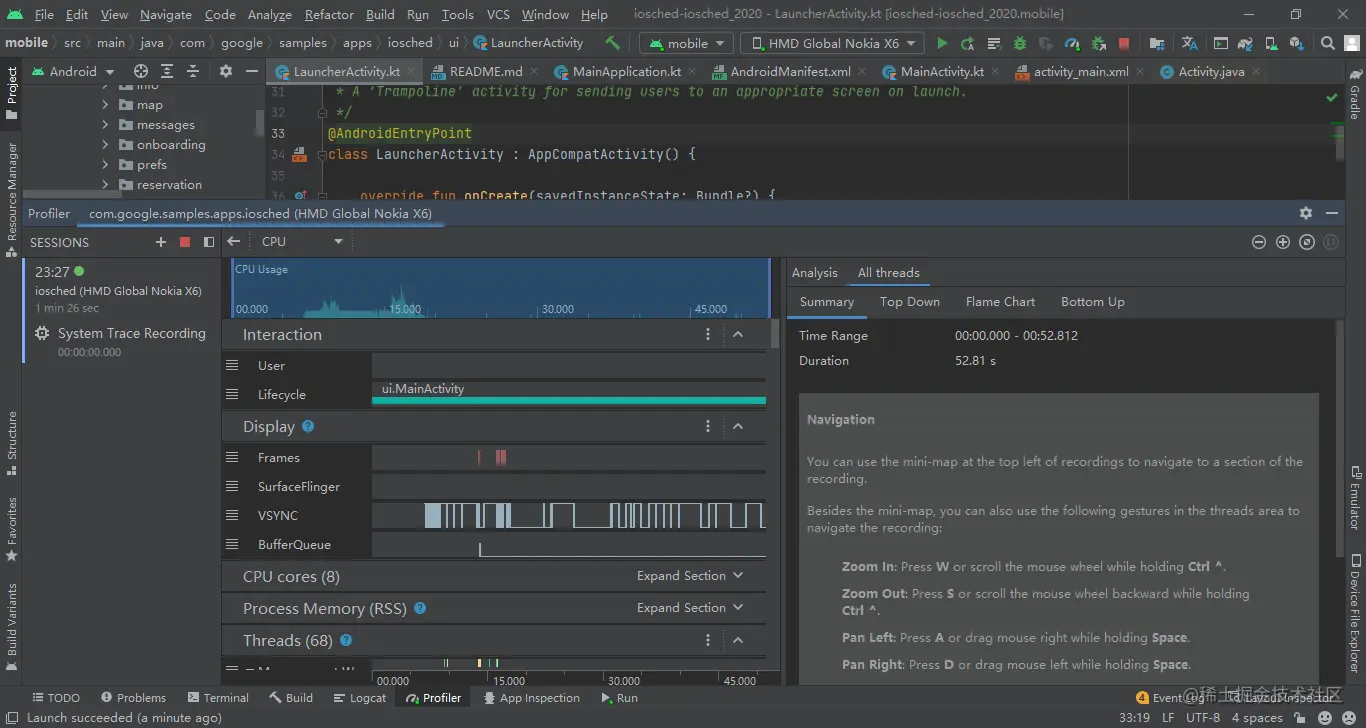Click the Apply Changes and Restart Activity icon
The image size is (1366, 728).
pos(968,43)
